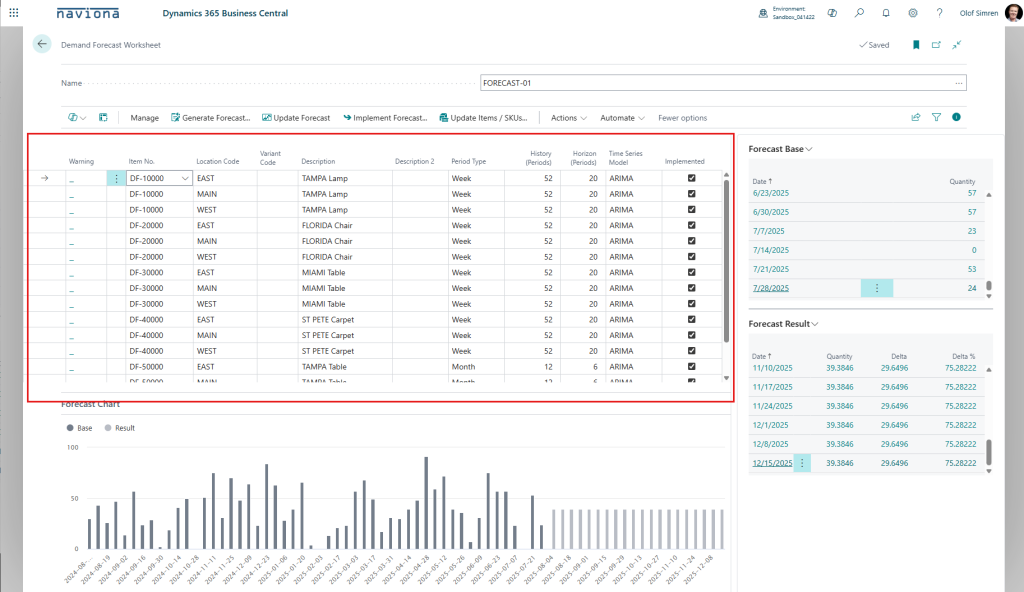Expand the Forecast Result section dropdown
The image size is (1024, 592).
coord(815,324)
